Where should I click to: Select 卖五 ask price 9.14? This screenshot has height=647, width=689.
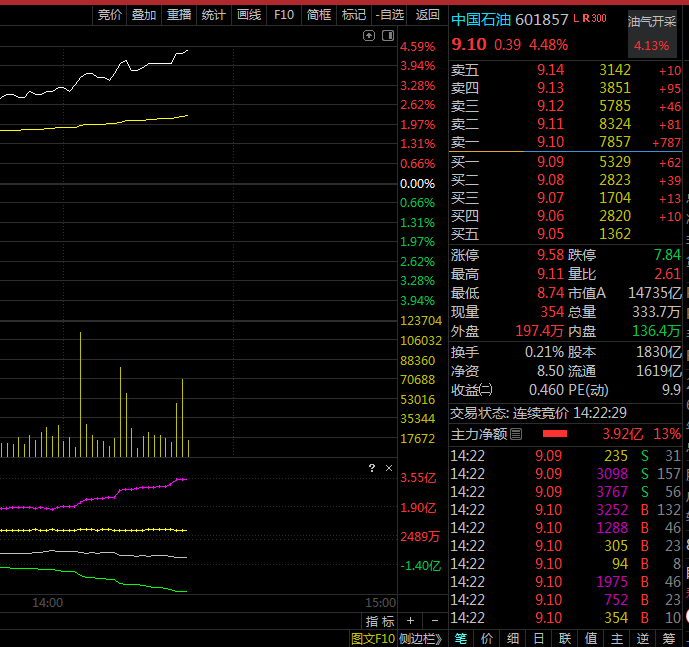(x=551, y=70)
